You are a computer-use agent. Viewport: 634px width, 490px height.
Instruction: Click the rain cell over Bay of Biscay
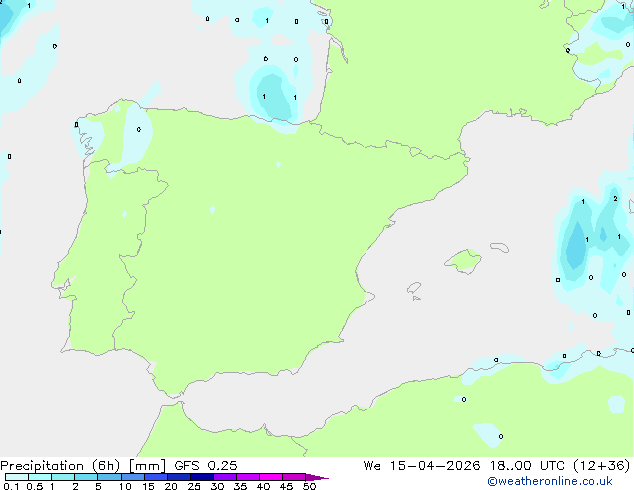[x=275, y=97]
